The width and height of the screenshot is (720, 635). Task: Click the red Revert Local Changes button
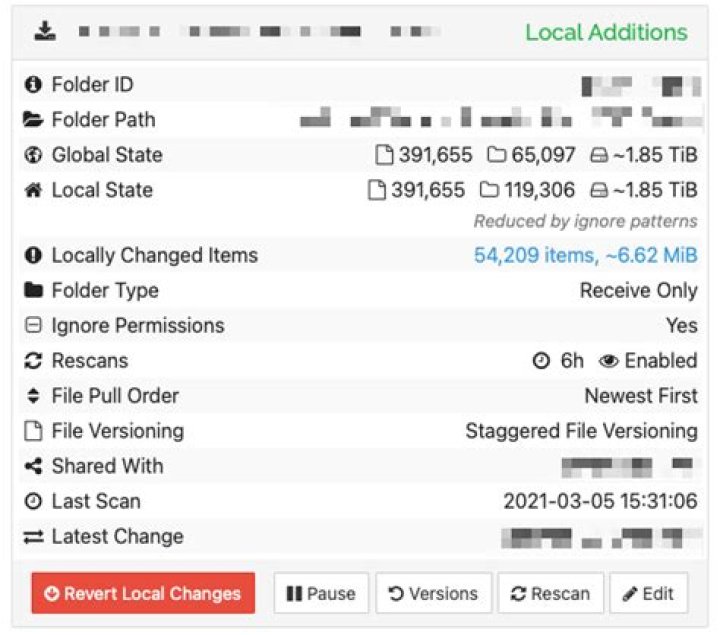143,593
